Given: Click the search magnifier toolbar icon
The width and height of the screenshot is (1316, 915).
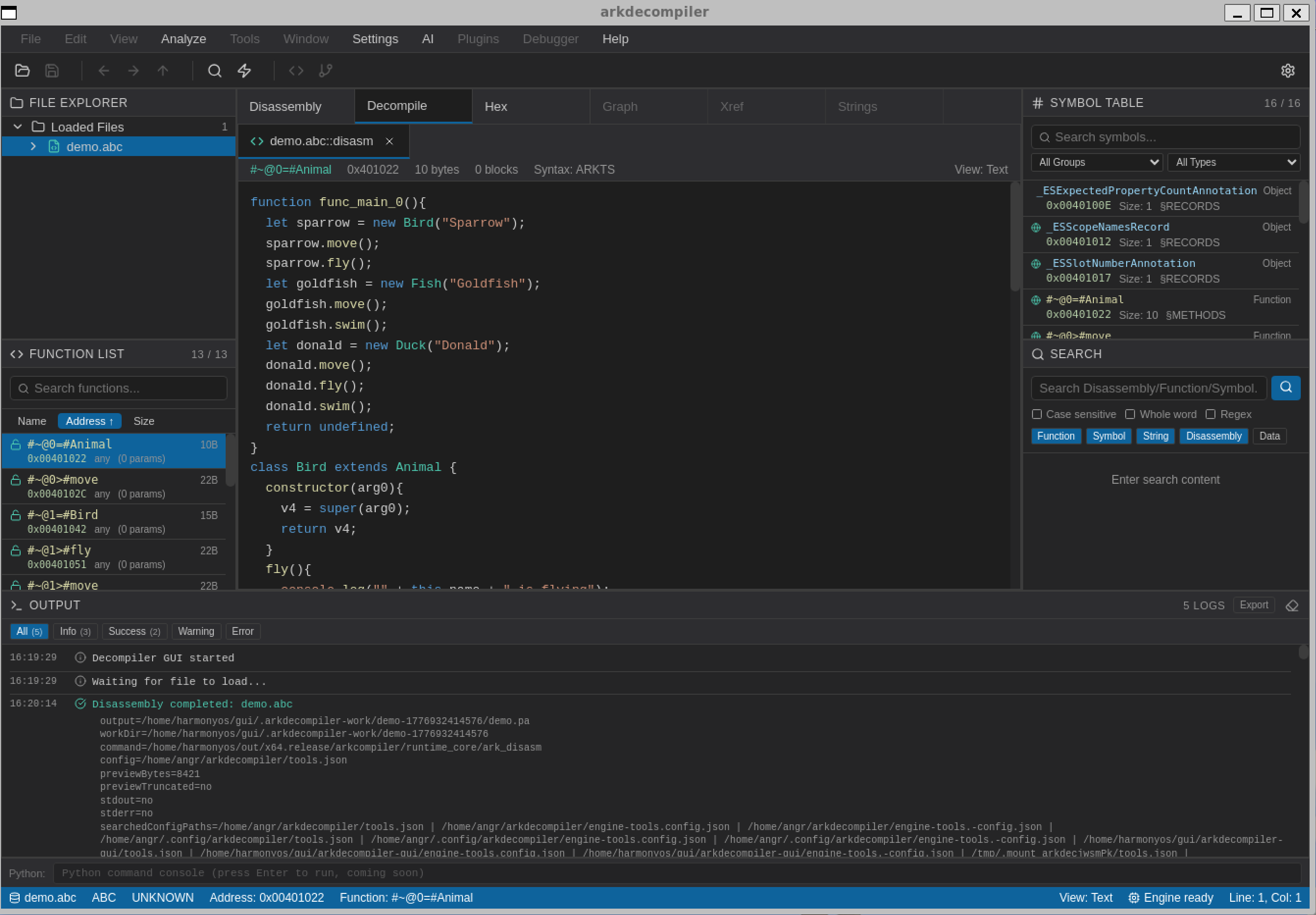Looking at the screenshot, I should [214, 71].
